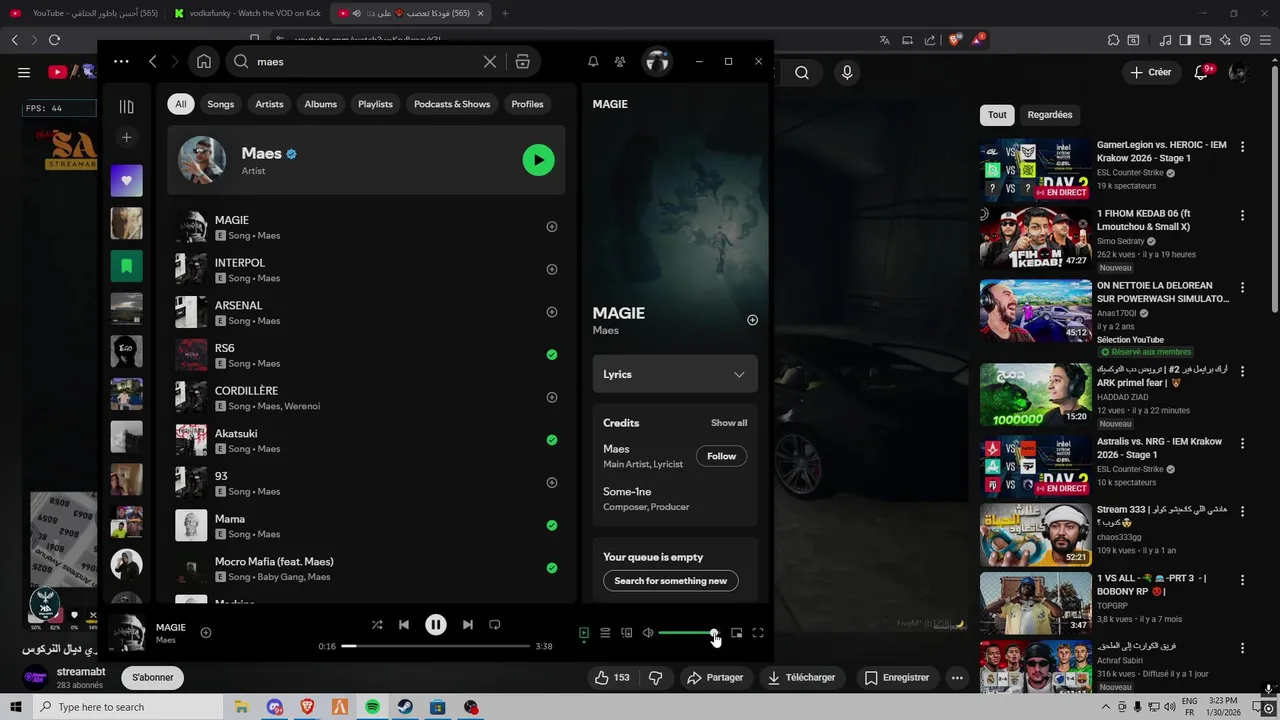The height and width of the screenshot is (720, 1280).
Task: Open the YouTube Créer button
Action: [x=1150, y=72]
